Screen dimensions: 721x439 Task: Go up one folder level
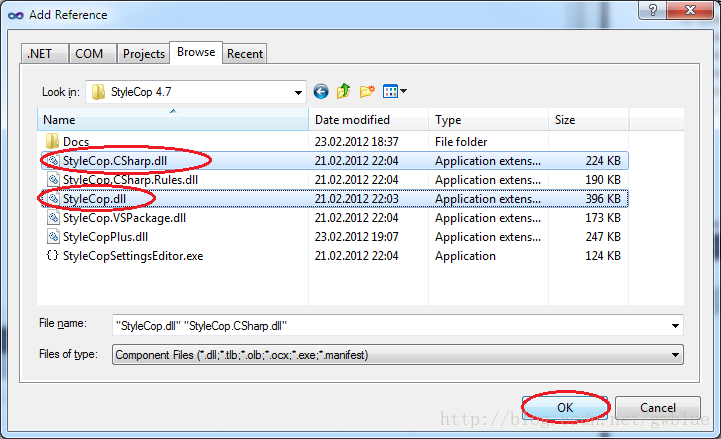coord(343,91)
